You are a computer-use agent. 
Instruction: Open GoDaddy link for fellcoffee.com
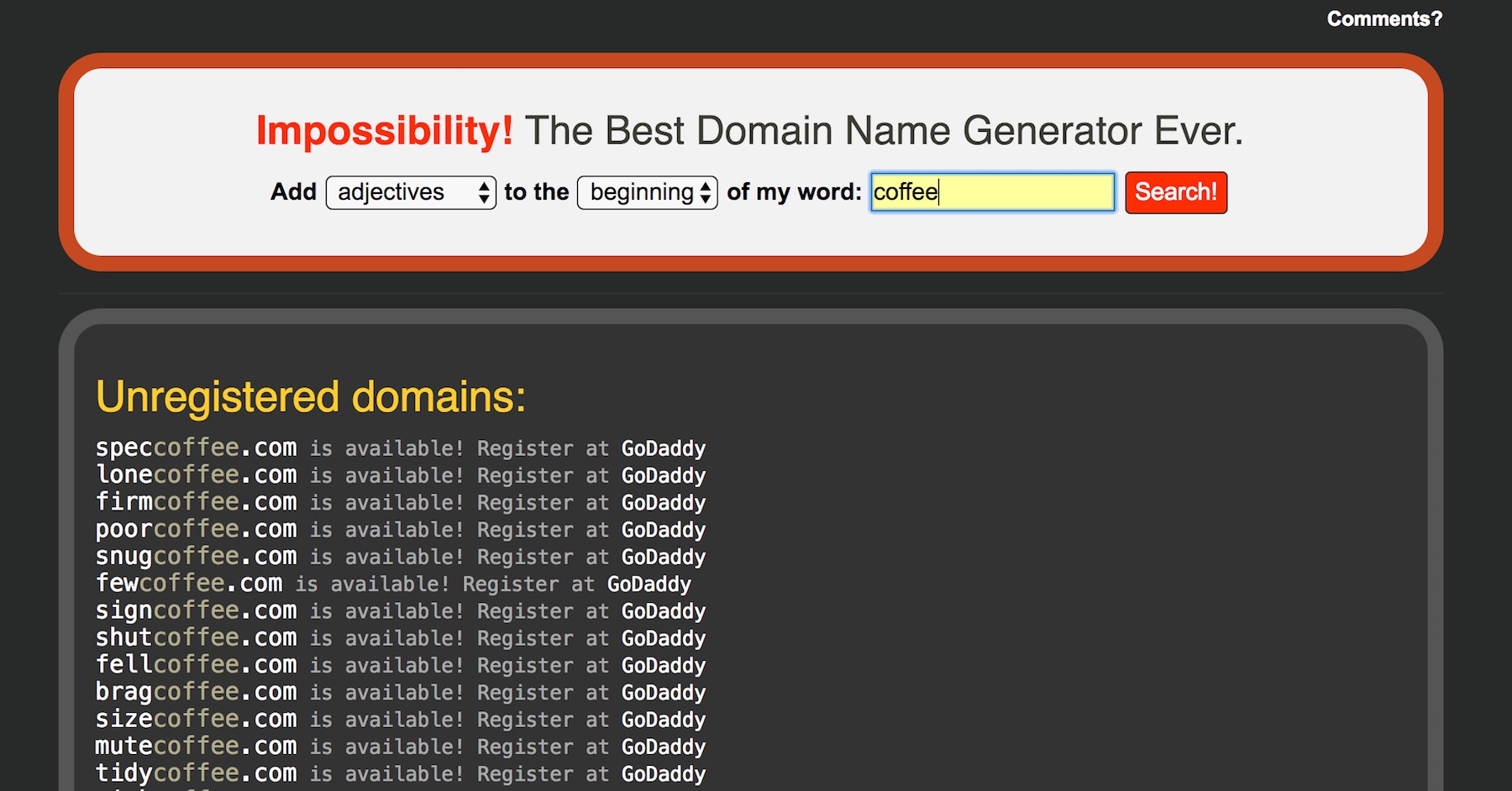pos(664,666)
